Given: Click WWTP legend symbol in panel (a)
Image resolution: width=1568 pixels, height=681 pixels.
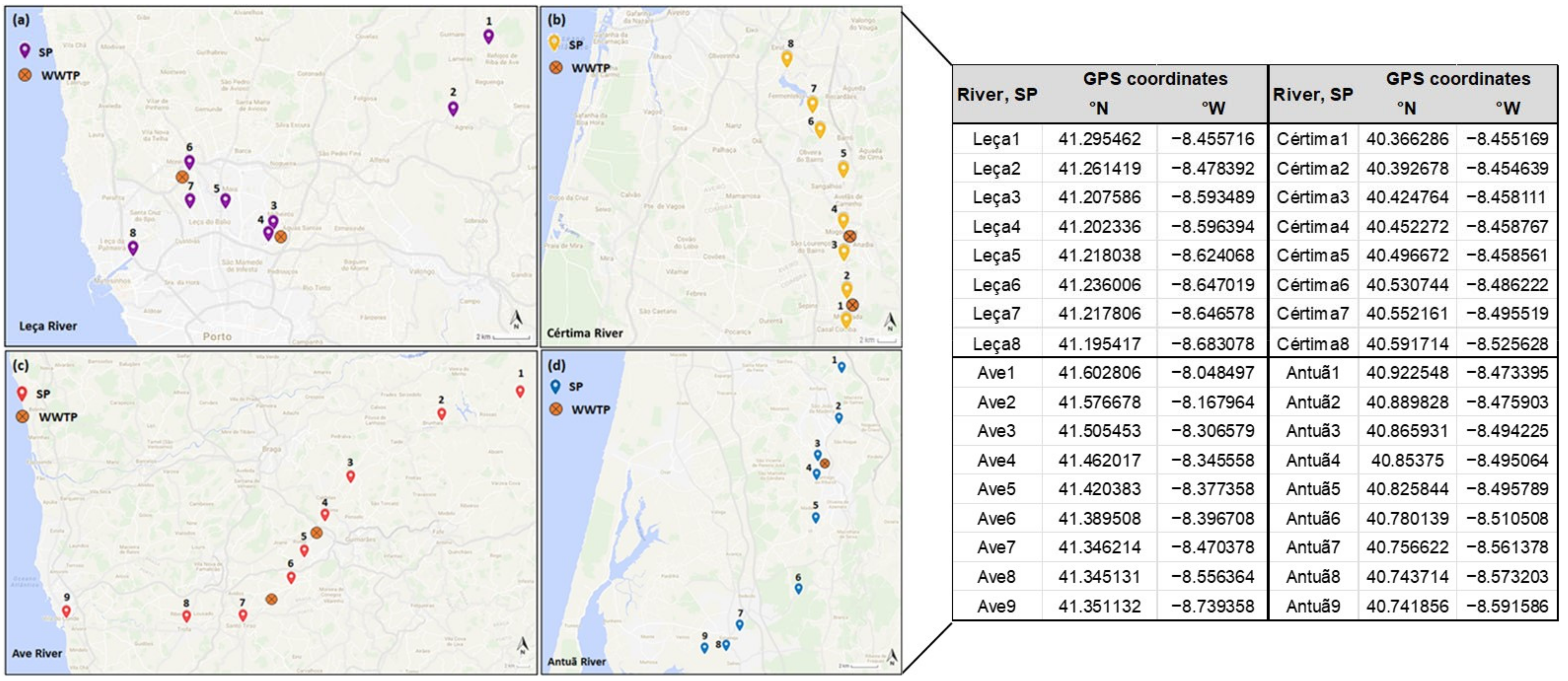Looking at the screenshot, I should 25,75.
